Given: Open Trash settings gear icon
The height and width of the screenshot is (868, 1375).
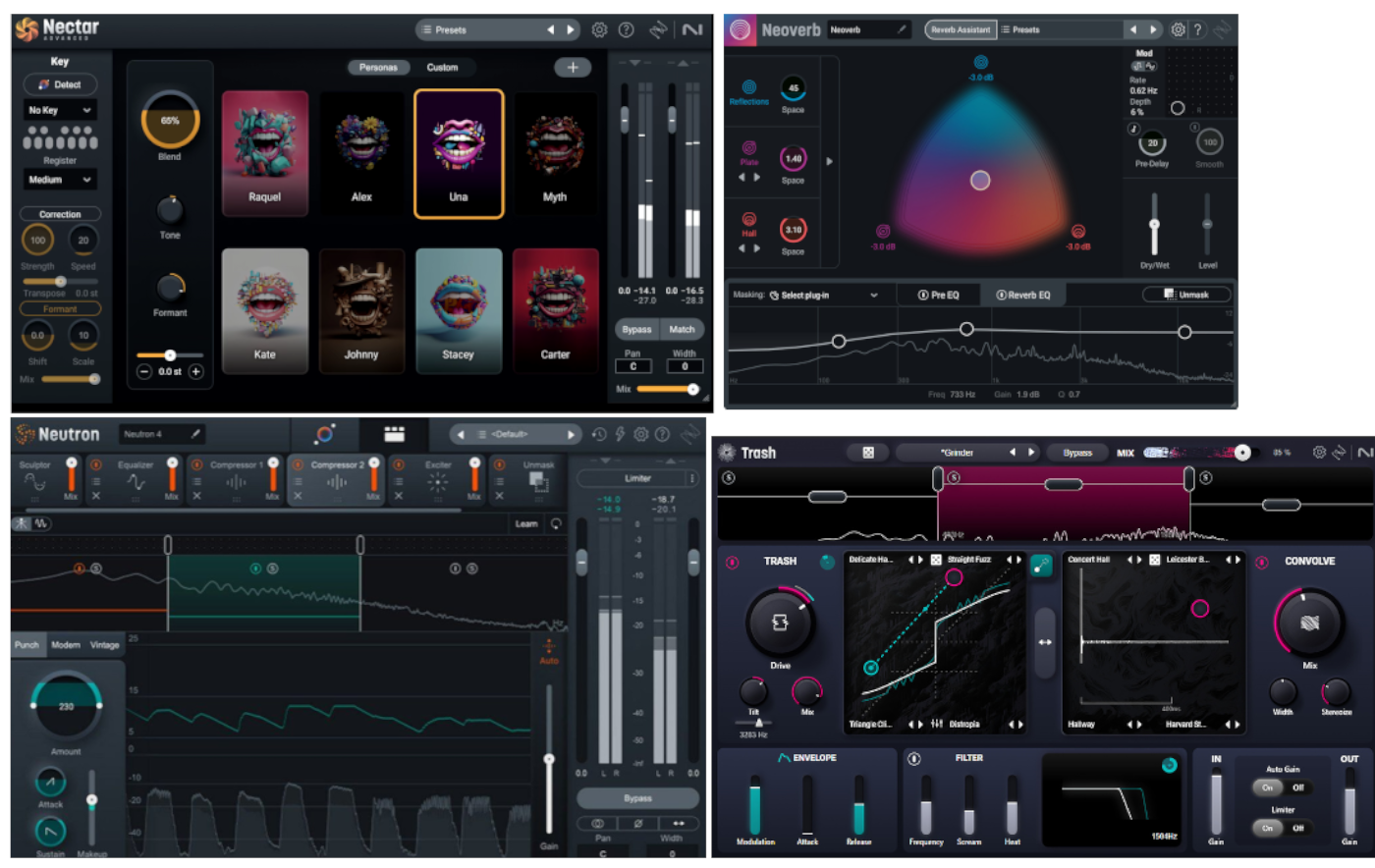Looking at the screenshot, I should click(x=1320, y=453).
